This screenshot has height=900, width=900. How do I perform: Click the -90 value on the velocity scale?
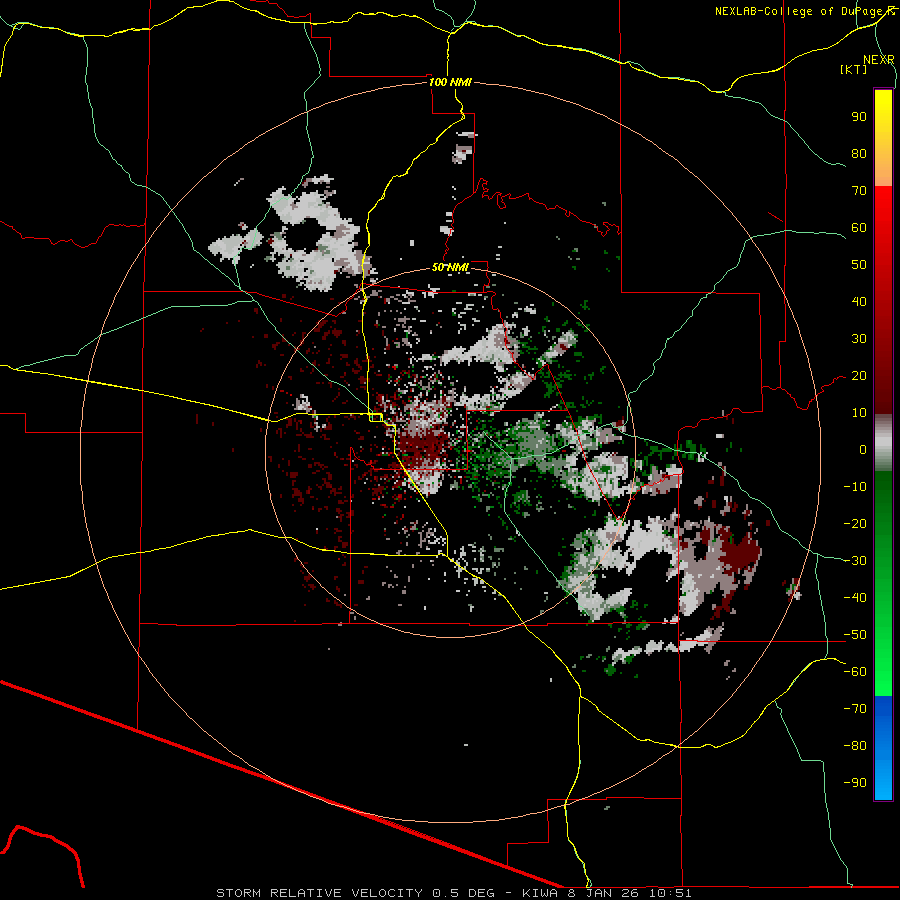tap(855, 783)
